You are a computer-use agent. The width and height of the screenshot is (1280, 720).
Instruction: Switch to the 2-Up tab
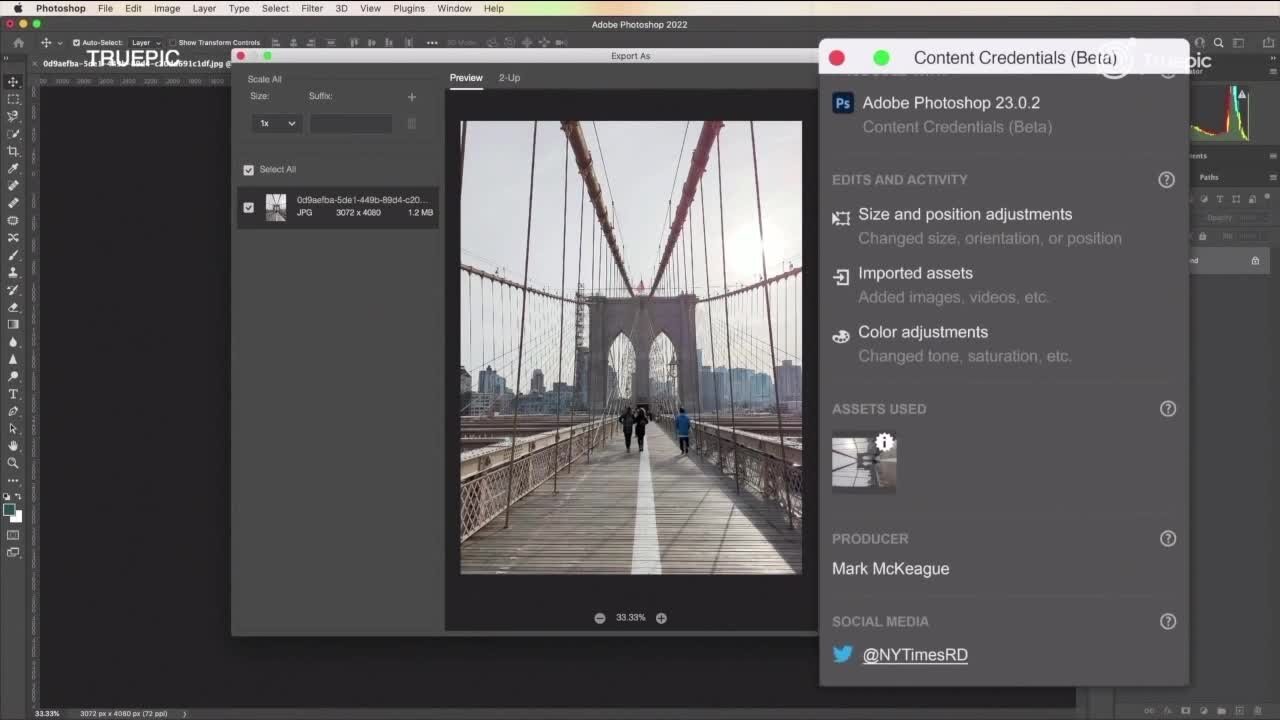[x=509, y=78]
